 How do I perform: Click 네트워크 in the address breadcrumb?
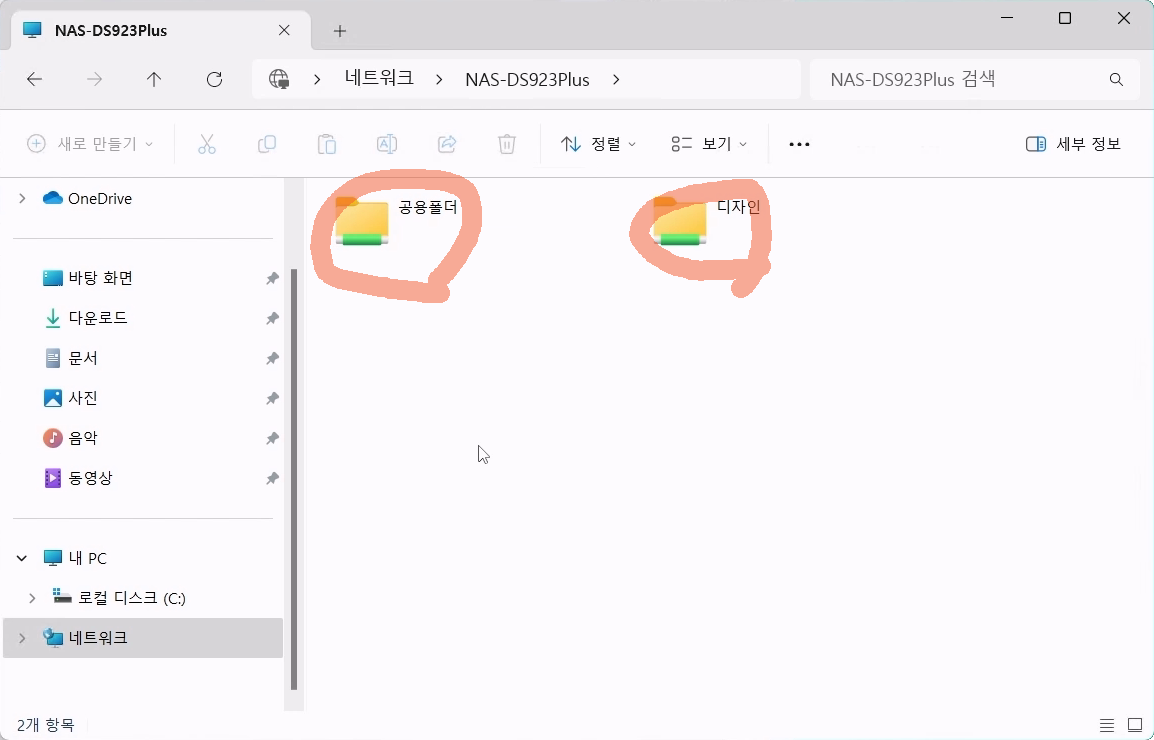pyautogui.click(x=379, y=79)
